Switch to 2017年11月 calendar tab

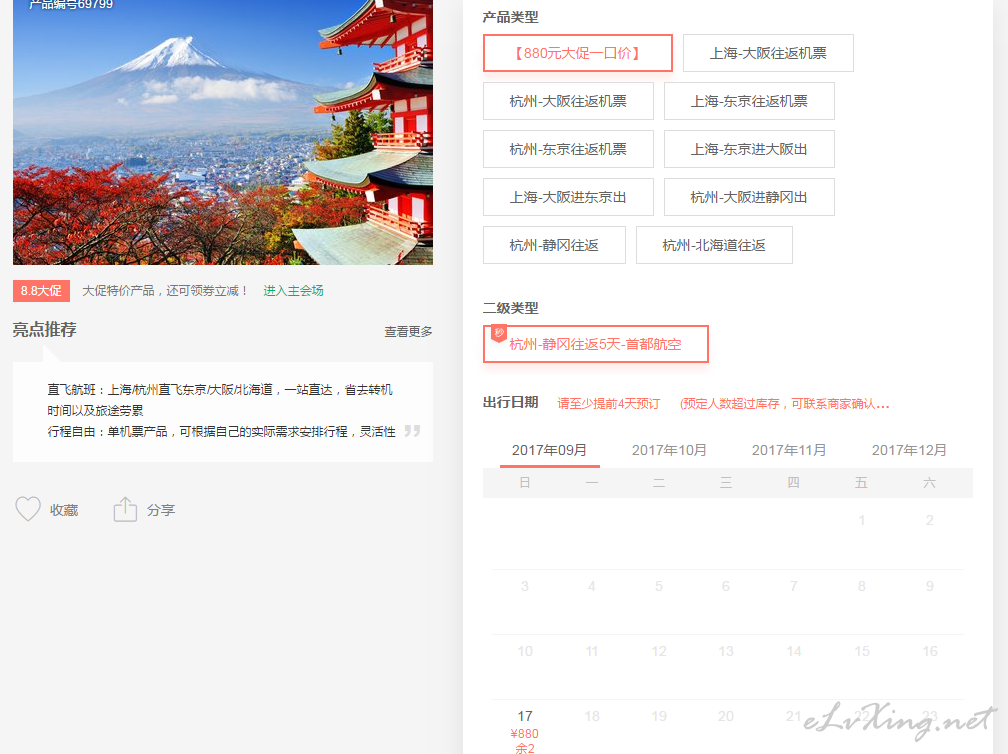[789, 450]
